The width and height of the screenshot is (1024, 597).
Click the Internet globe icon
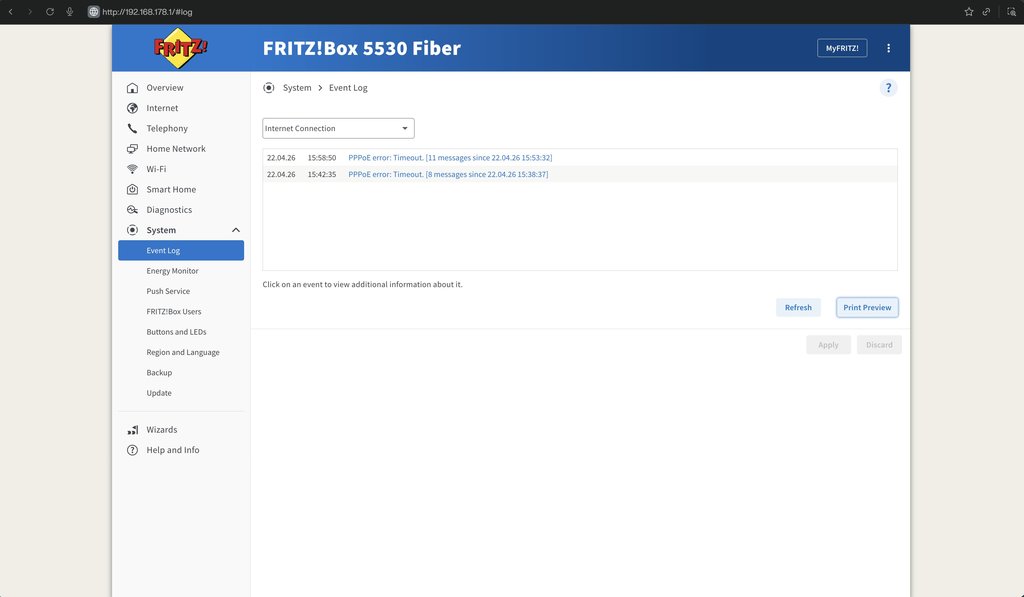[133, 108]
